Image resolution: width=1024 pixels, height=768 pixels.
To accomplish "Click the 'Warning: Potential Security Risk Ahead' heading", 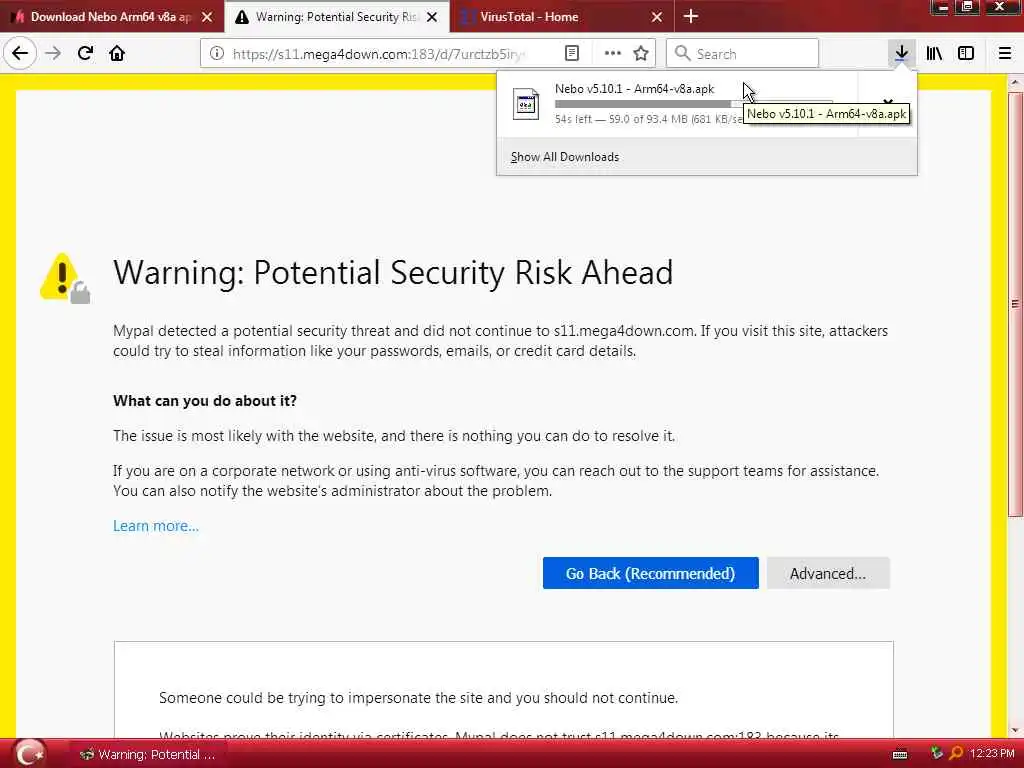I will [393, 272].
